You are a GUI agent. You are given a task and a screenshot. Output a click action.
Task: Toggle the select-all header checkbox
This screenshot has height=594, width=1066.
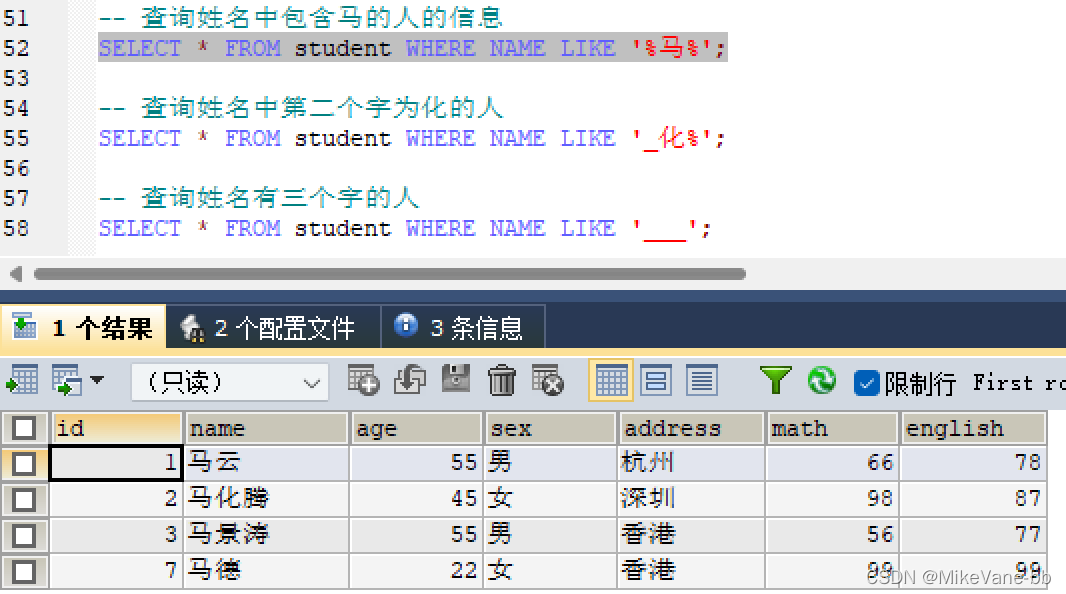pos(24,428)
